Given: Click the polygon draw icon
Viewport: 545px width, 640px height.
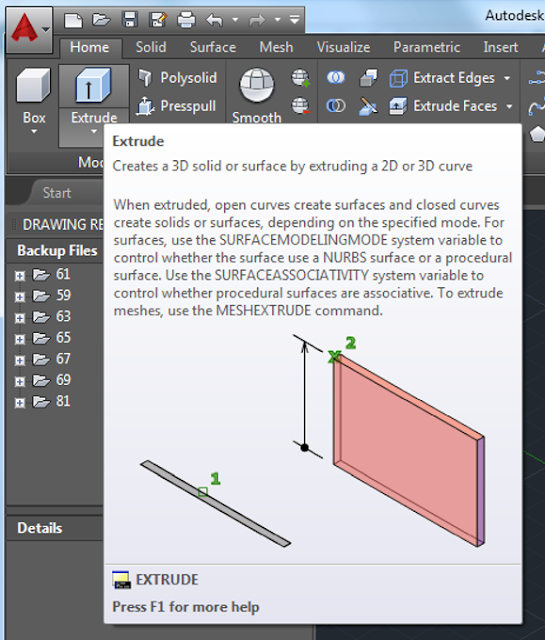Looking at the screenshot, I should click(537, 134).
